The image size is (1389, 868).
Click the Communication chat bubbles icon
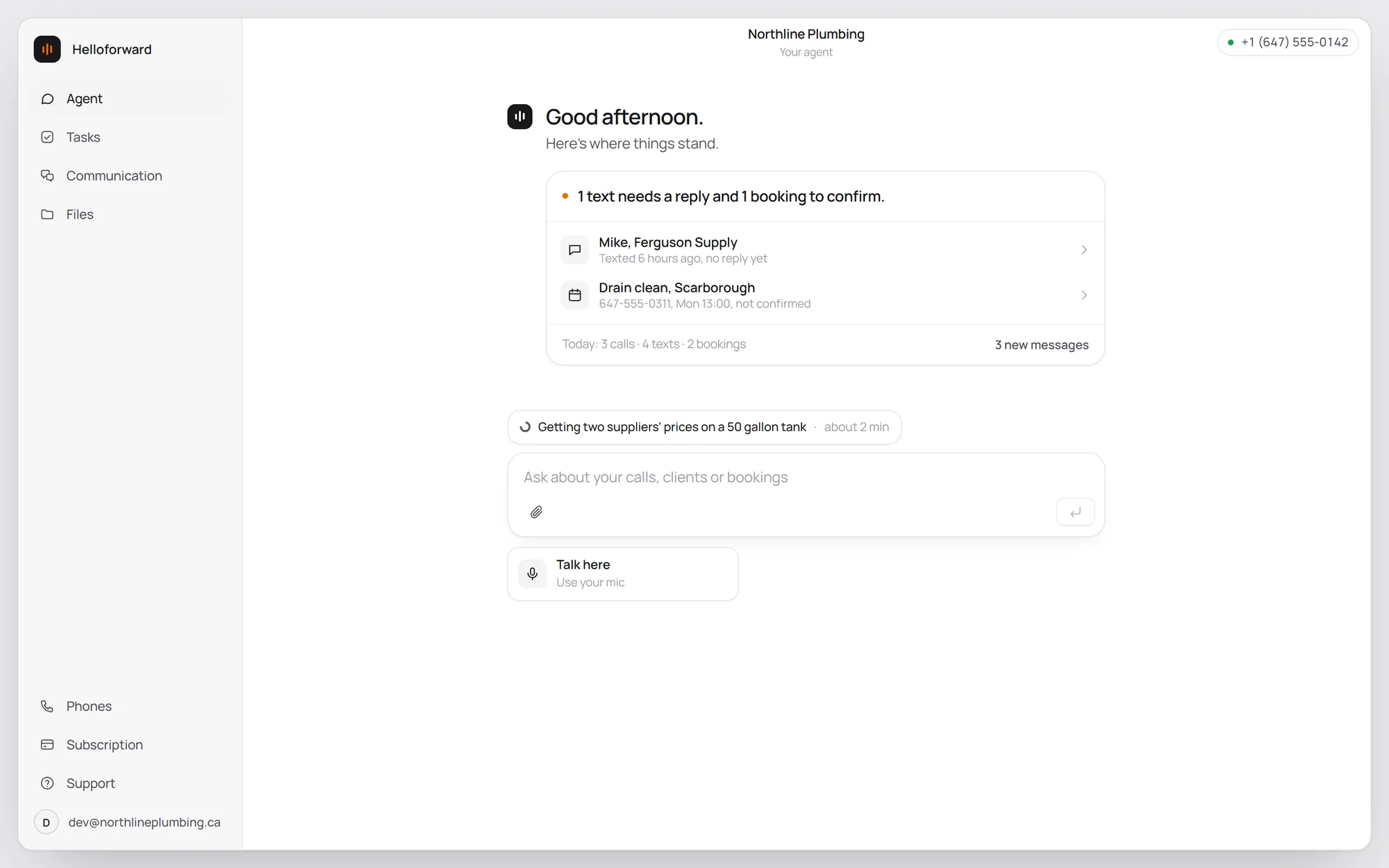(x=47, y=176)
